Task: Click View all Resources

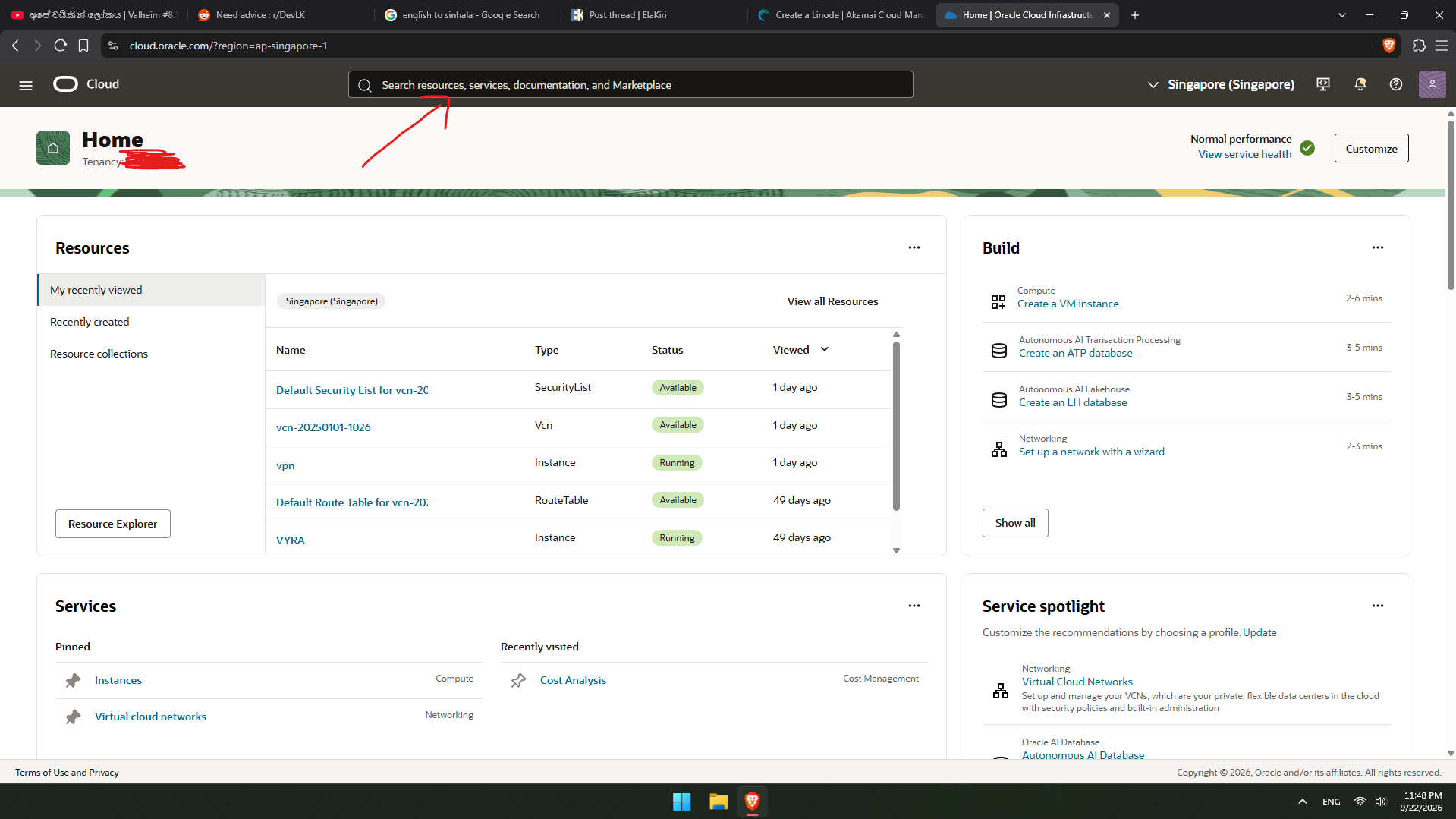Action: click(832, 301)
